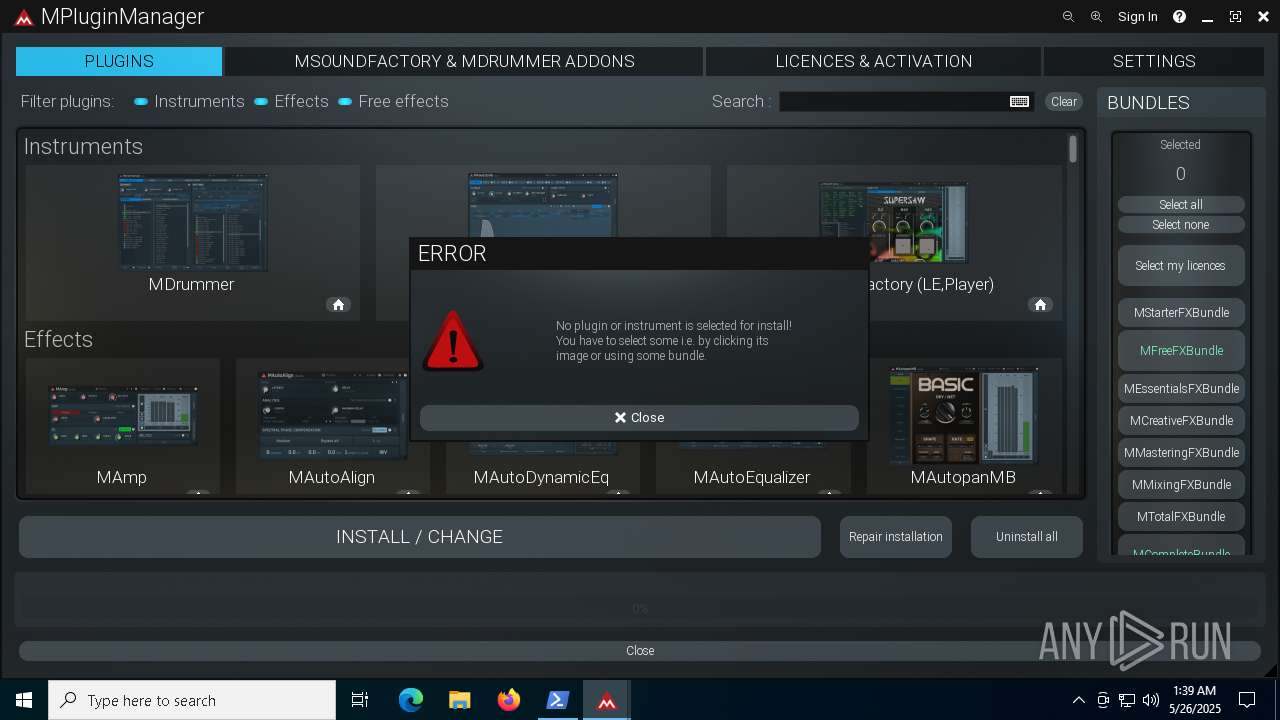The height and width of the screenshot is (720, 1280).
Task: Click the MAutoEqualizer plugin label
Action: pos(752,477)
